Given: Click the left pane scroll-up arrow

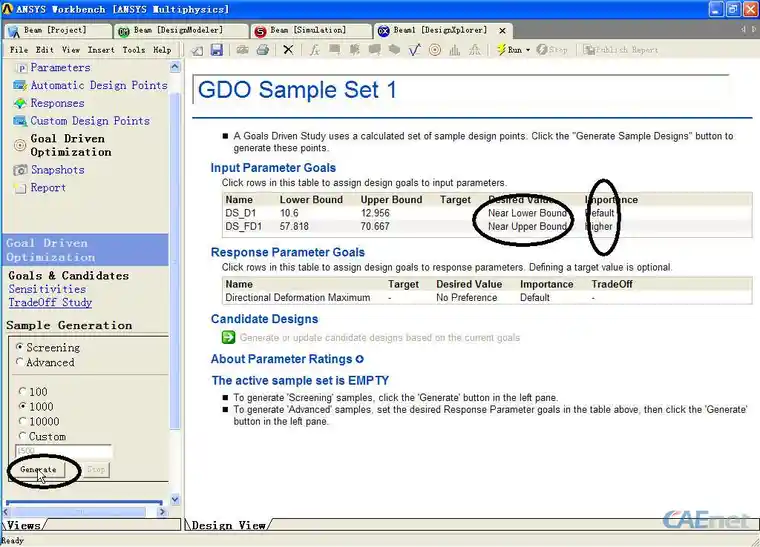Looking at the screenshot, I should click(175, 67).
